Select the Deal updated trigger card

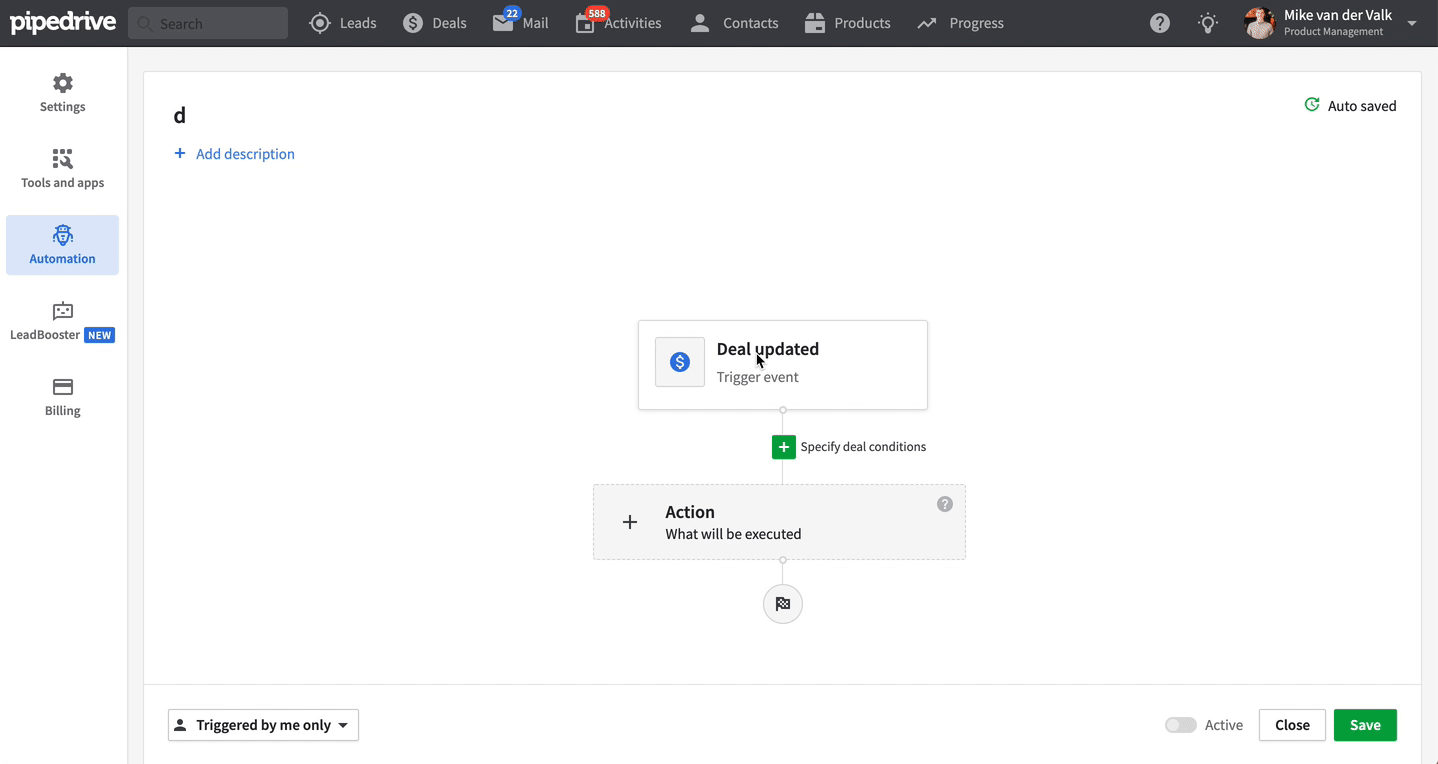[x=782, y=364]
